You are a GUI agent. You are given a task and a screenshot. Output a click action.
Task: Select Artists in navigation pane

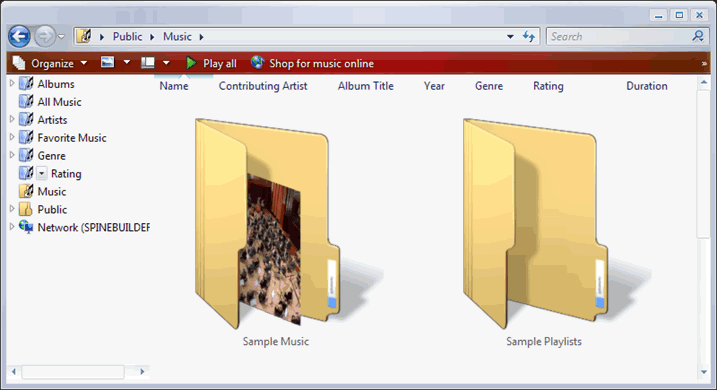click(52, 120)
